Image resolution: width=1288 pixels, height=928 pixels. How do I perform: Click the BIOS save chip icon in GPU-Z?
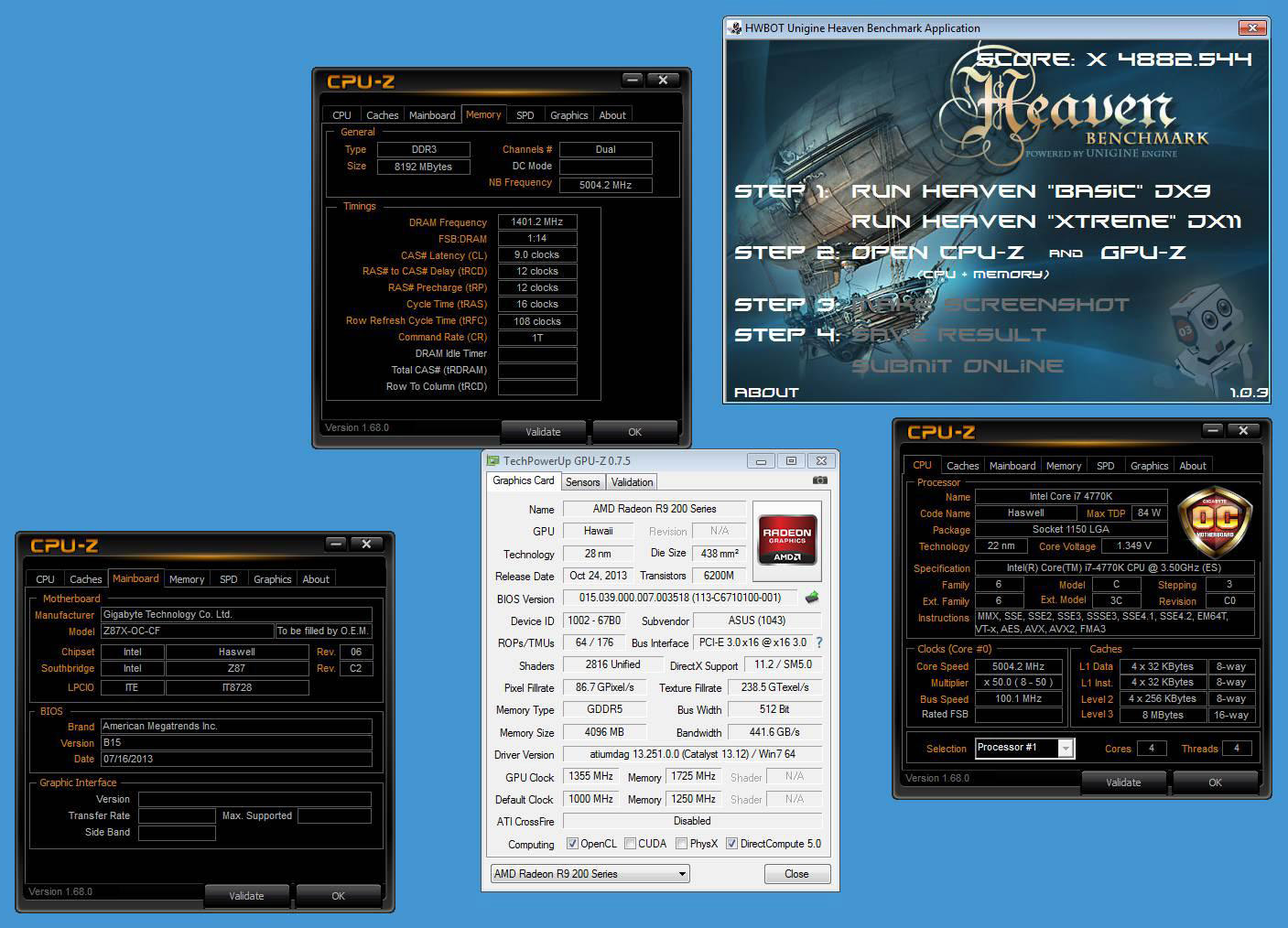coord(811,598)
